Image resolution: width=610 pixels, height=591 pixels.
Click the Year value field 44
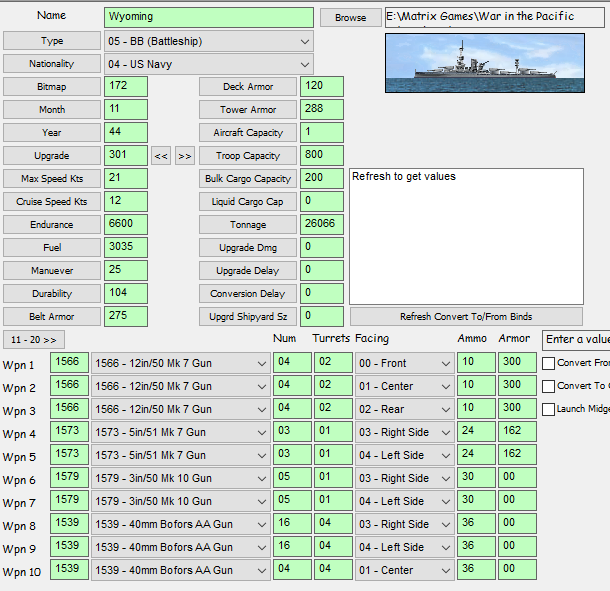[x=126, y=132]
